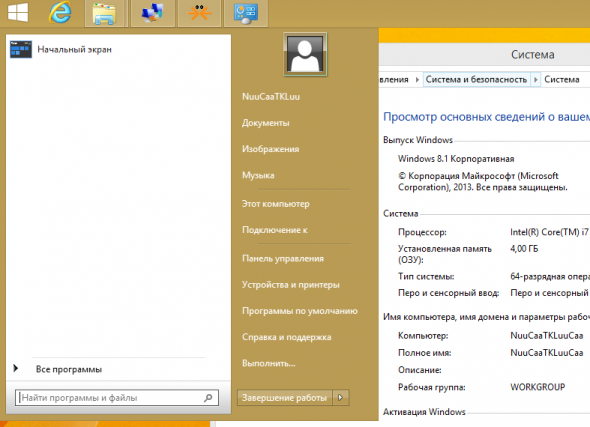Expand arrow after Система и безопасность

[535, 79]
